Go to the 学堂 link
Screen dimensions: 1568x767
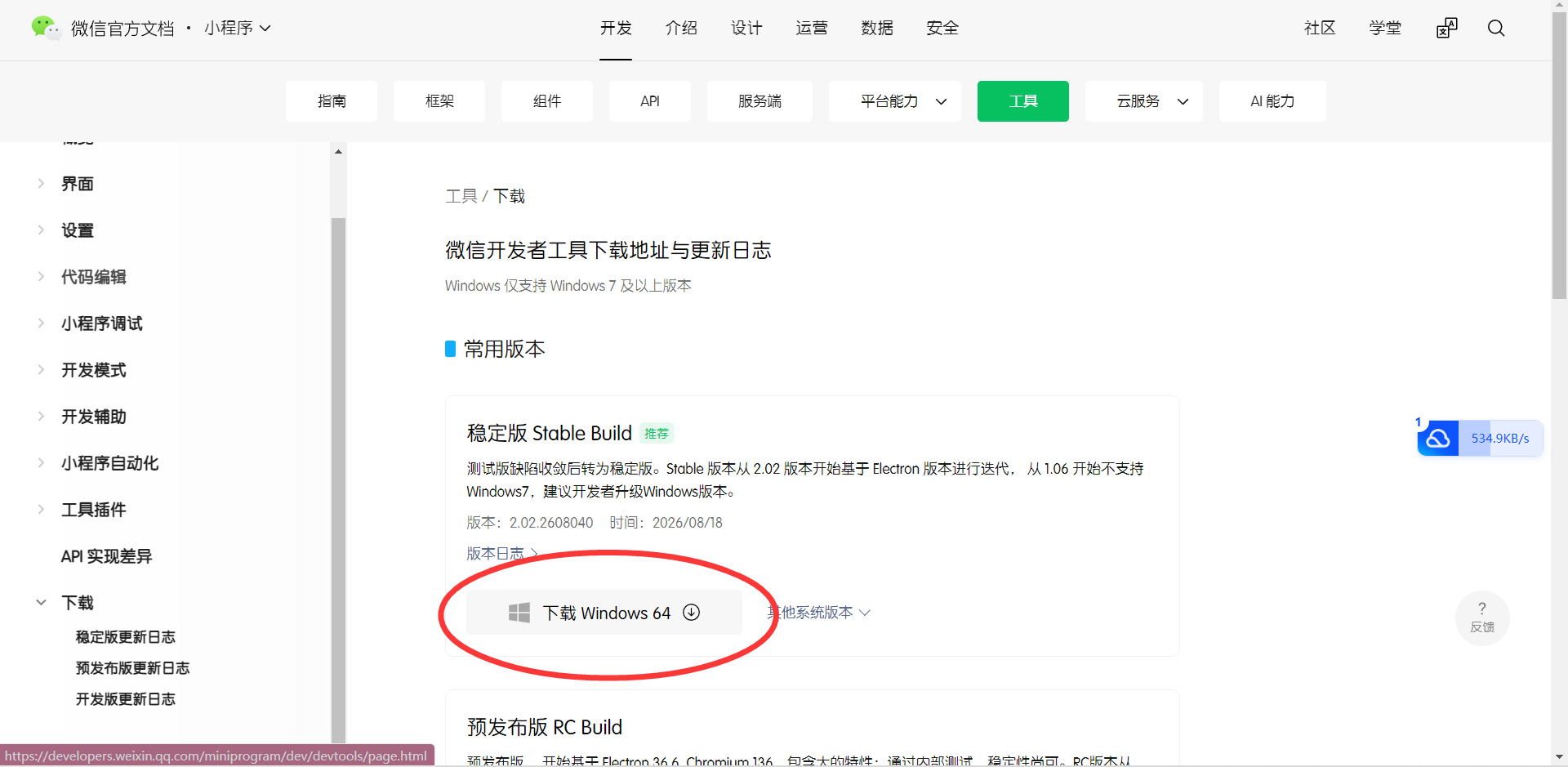pos(1385,29)
